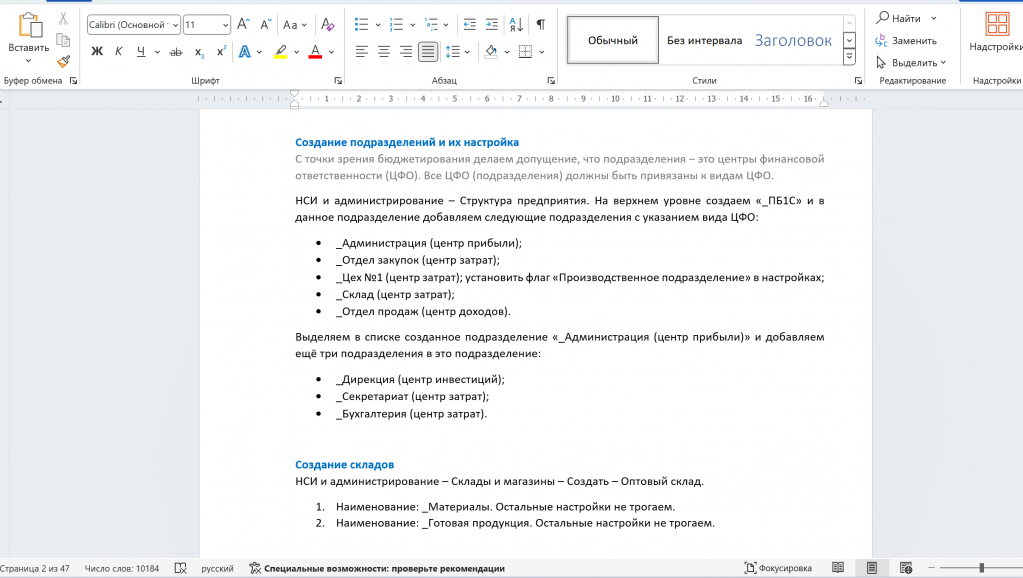1023x578 pixels.
Task: Increase font size with the large A icon
Action: tap(243, 25)
